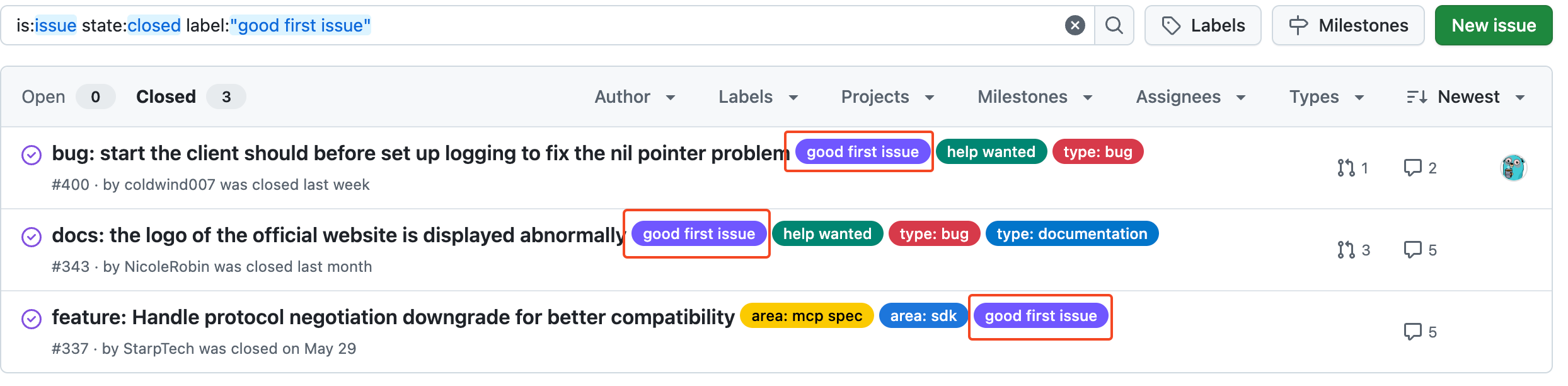1568x386 pixels.
Task: Click closed status icon of issue #343
Action: point(32,237)
